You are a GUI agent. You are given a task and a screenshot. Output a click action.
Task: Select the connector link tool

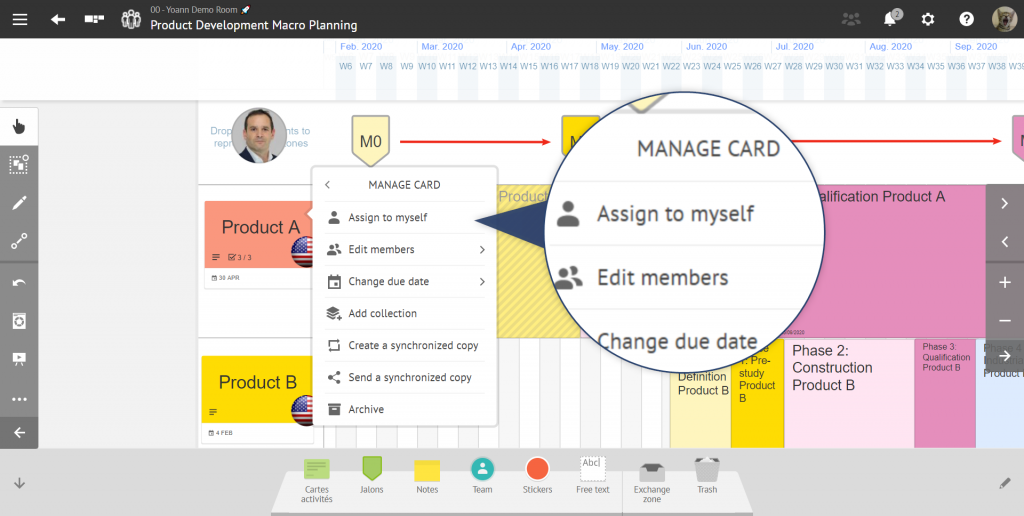[19, 242]
